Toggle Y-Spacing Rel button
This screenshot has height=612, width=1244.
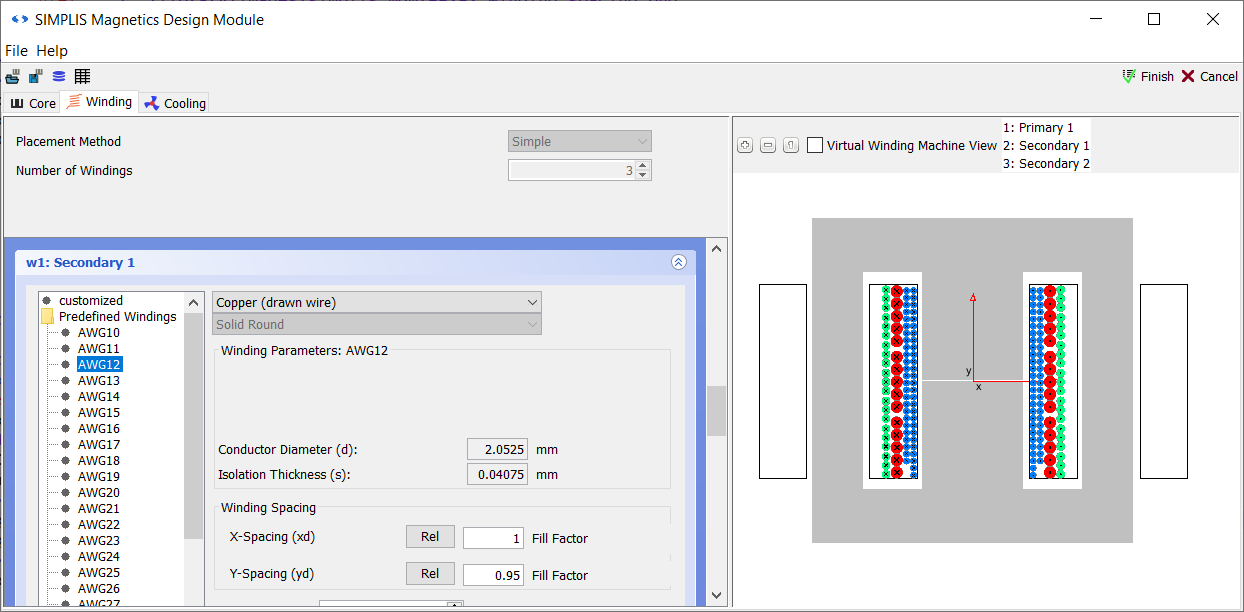pos(430,574)
